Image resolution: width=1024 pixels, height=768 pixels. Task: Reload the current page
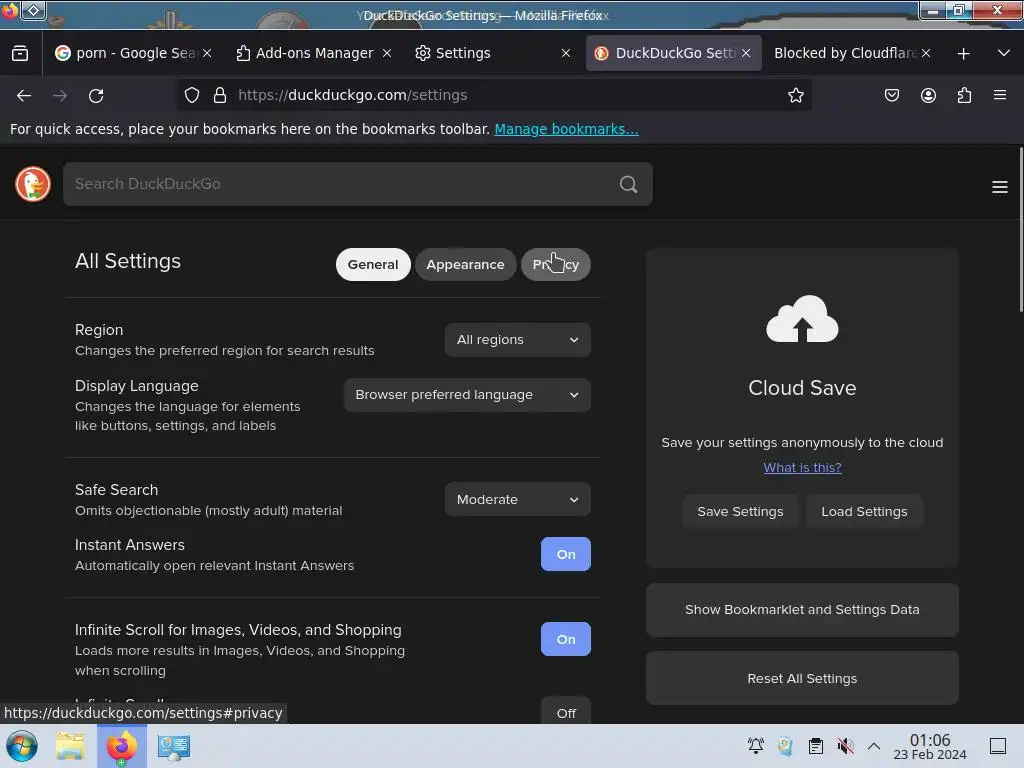pyautogui.click(x=96, y=95)
